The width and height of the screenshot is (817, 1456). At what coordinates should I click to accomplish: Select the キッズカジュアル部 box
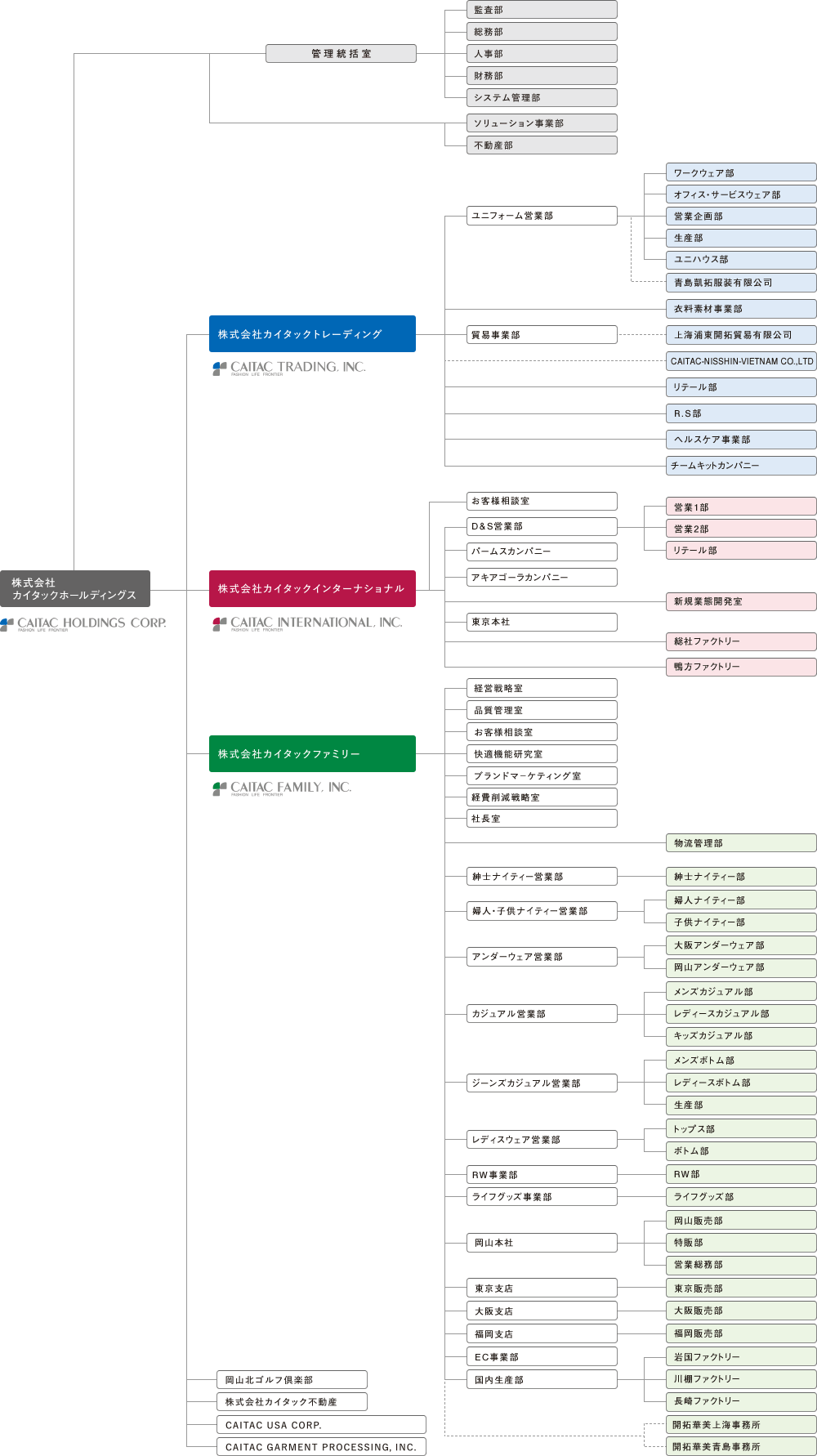[x=741, y=1036]
